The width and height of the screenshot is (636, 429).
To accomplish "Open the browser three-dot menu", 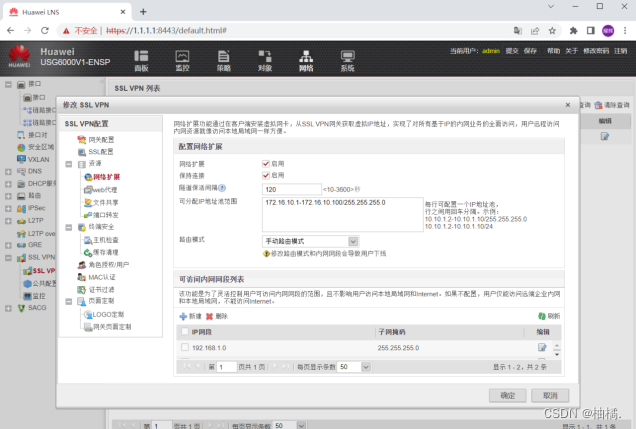I will [x=625, y=31].
